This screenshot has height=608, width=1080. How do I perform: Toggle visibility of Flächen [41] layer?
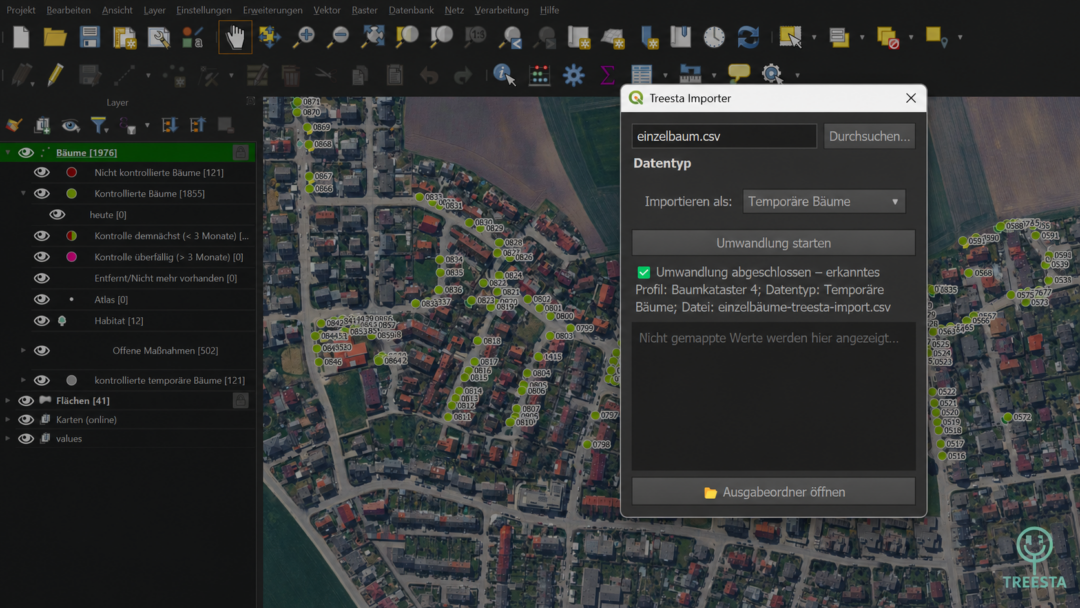[x=25, y=401]
